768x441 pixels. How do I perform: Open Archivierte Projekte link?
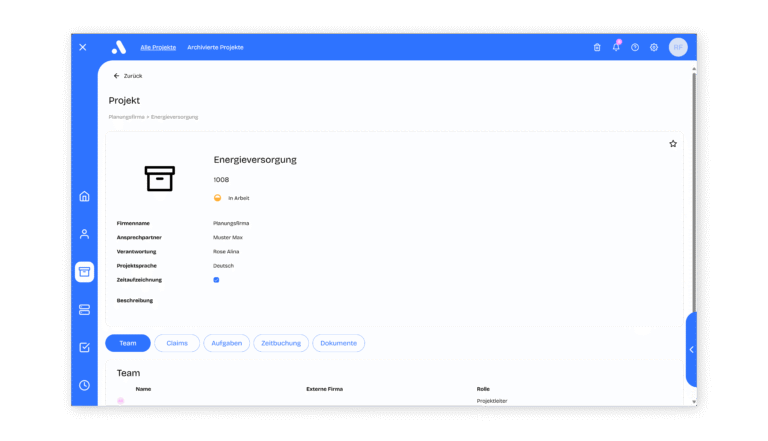(x=216, y=48)
